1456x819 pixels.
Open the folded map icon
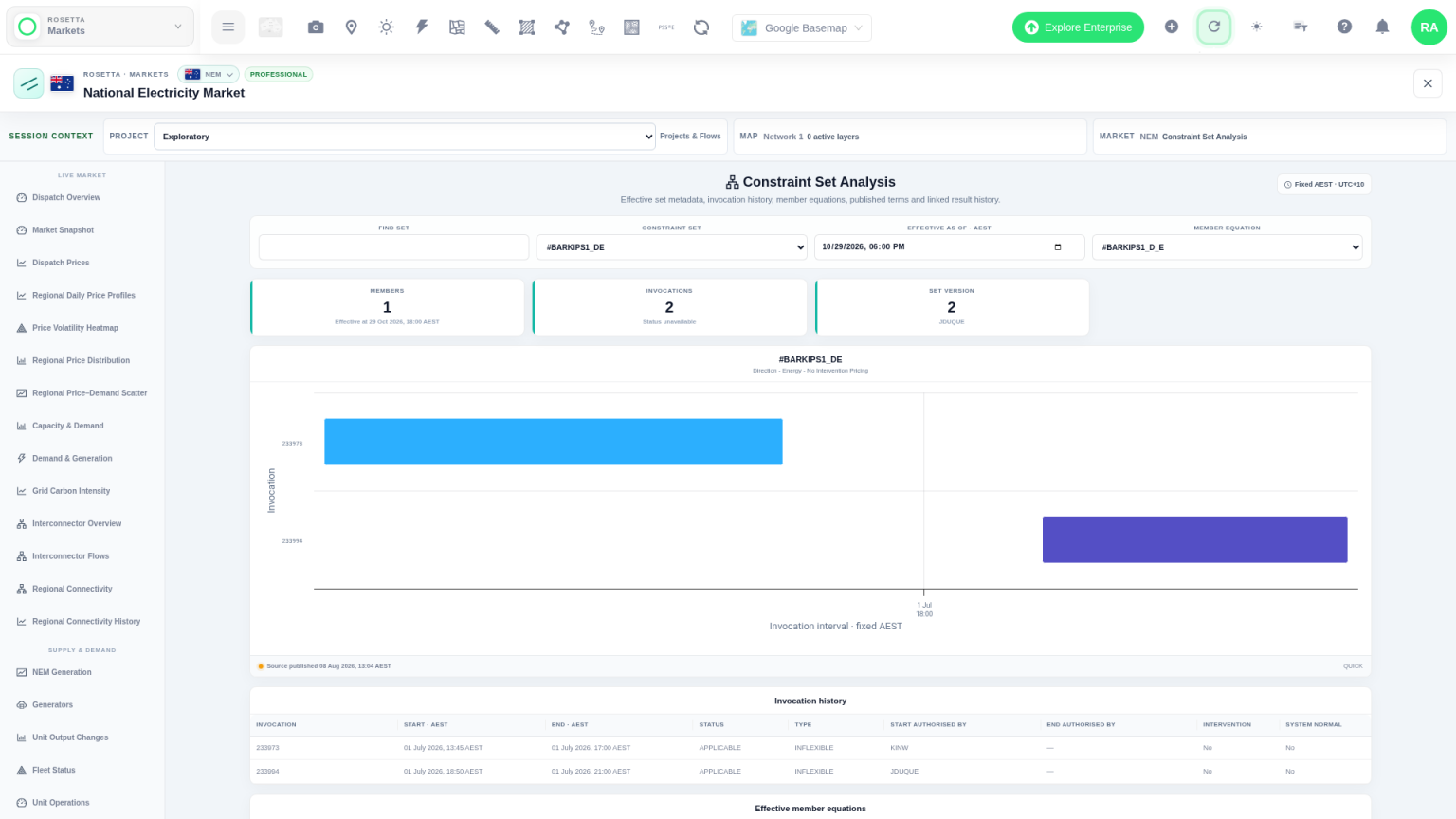pyautogui.click(x=457, y=27)
